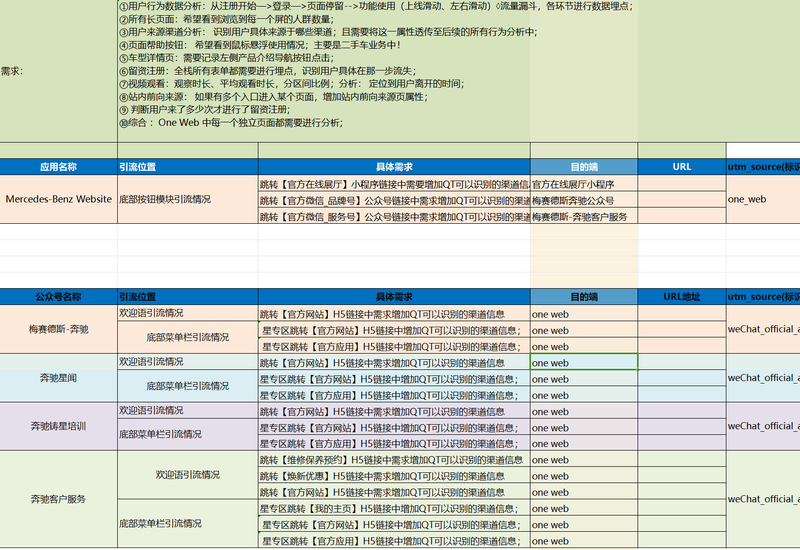800x550 pixels.
Task: Click the 星专区跳转【我的主页】 requirement cell
Action: [394, 509]
